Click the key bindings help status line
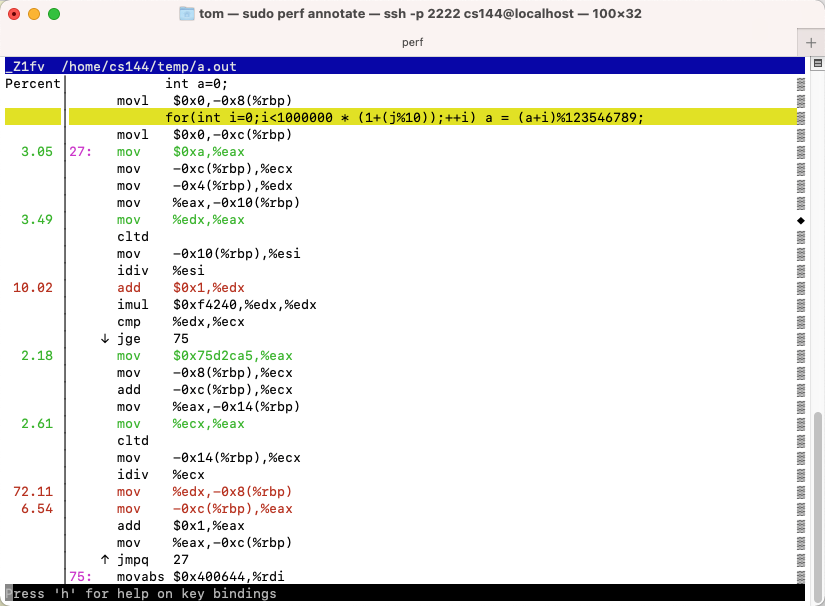The width and height of the screenshot is (825, 606). (405, 593)
